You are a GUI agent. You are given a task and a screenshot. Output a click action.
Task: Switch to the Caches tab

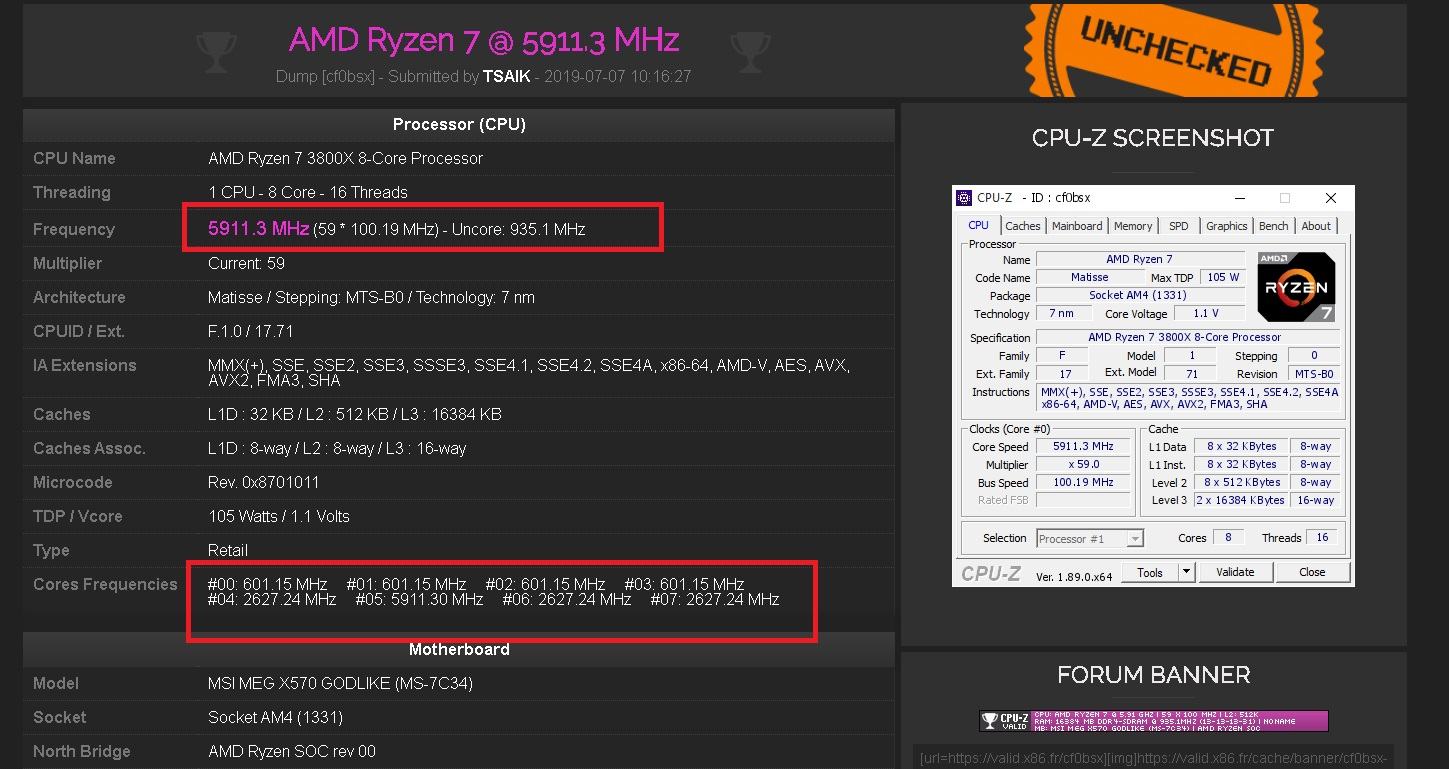tap(1023, 226)
